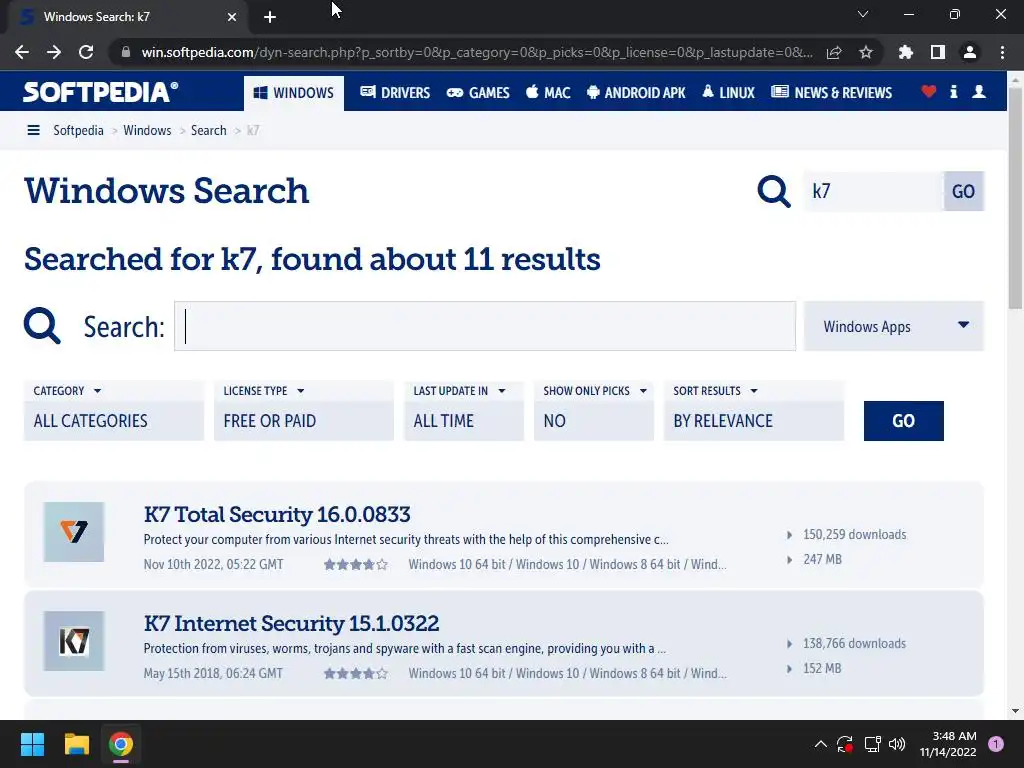This screenshot has width=1024, height=768.
Task: Click the volume speaker tray icon
Action: pos(897,744)
